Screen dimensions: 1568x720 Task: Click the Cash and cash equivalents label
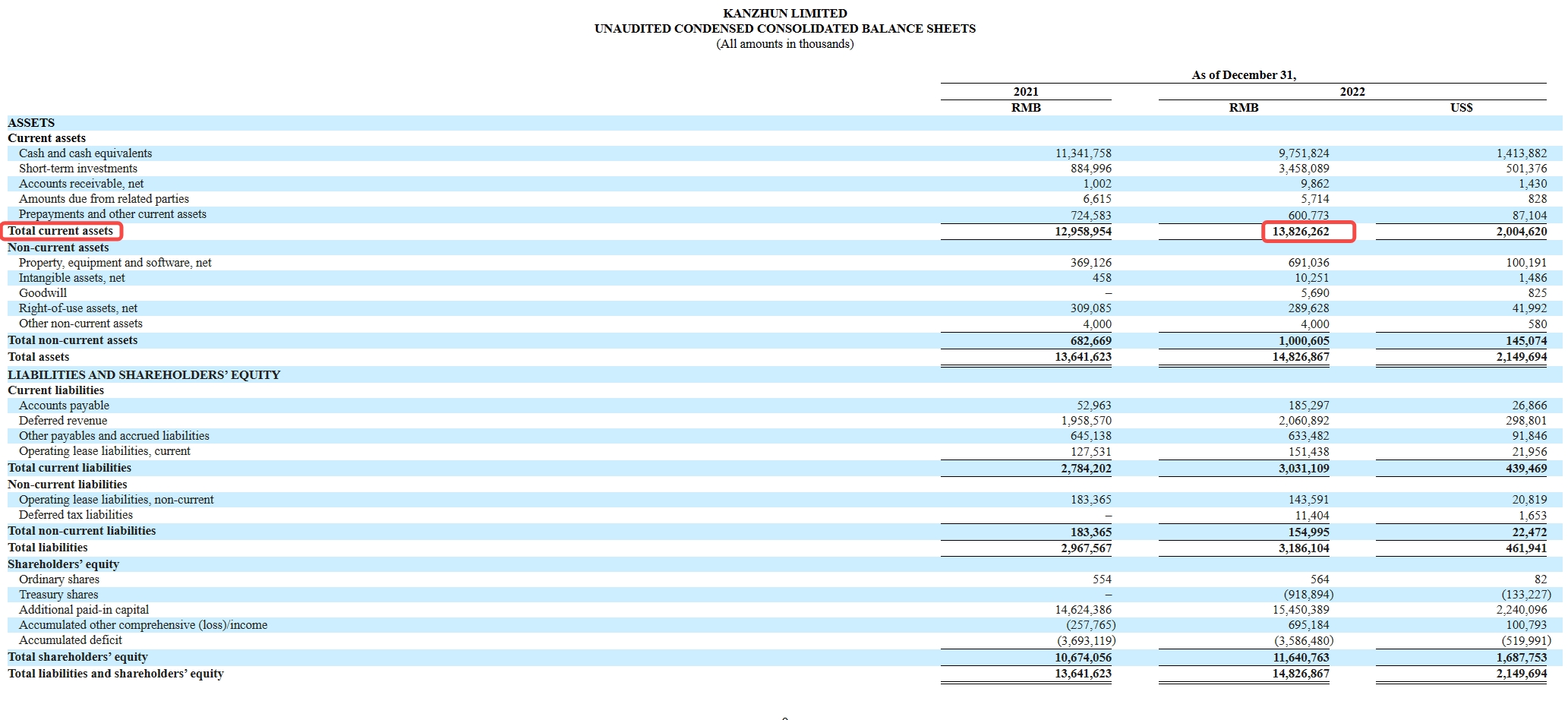coord(85,153)
